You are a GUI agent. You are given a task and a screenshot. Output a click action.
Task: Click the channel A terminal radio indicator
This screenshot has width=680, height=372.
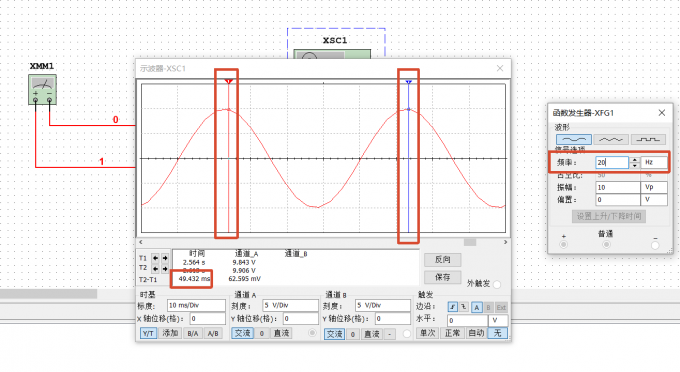pos(312,333)
